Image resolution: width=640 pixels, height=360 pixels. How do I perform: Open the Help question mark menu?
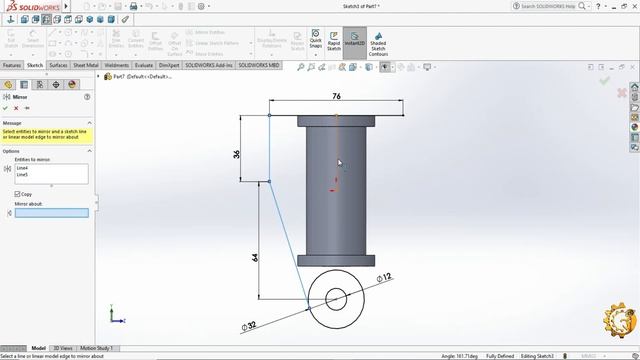tap(598, 6)
